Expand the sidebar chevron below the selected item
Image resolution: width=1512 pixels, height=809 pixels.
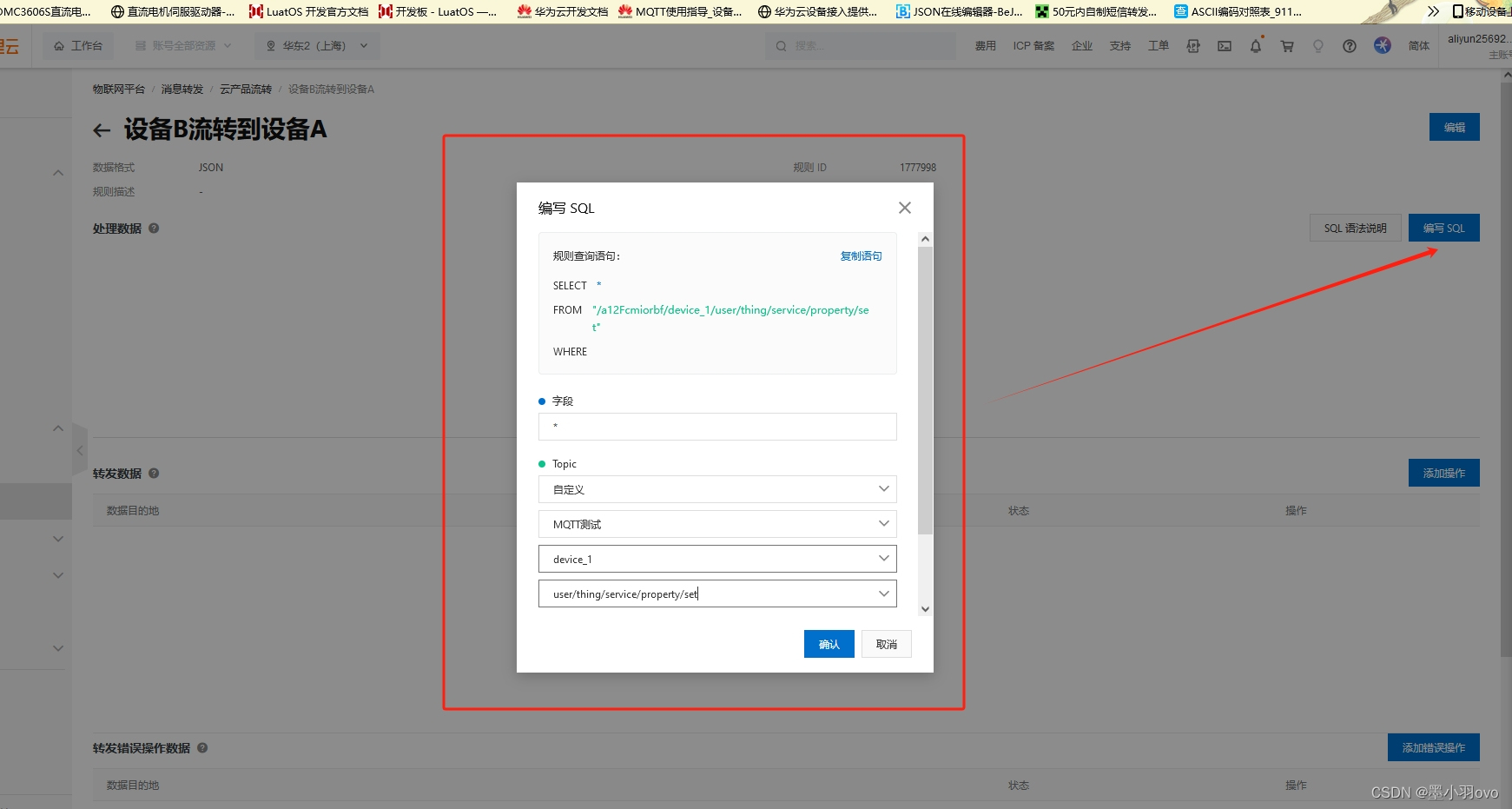click(58, 539)
